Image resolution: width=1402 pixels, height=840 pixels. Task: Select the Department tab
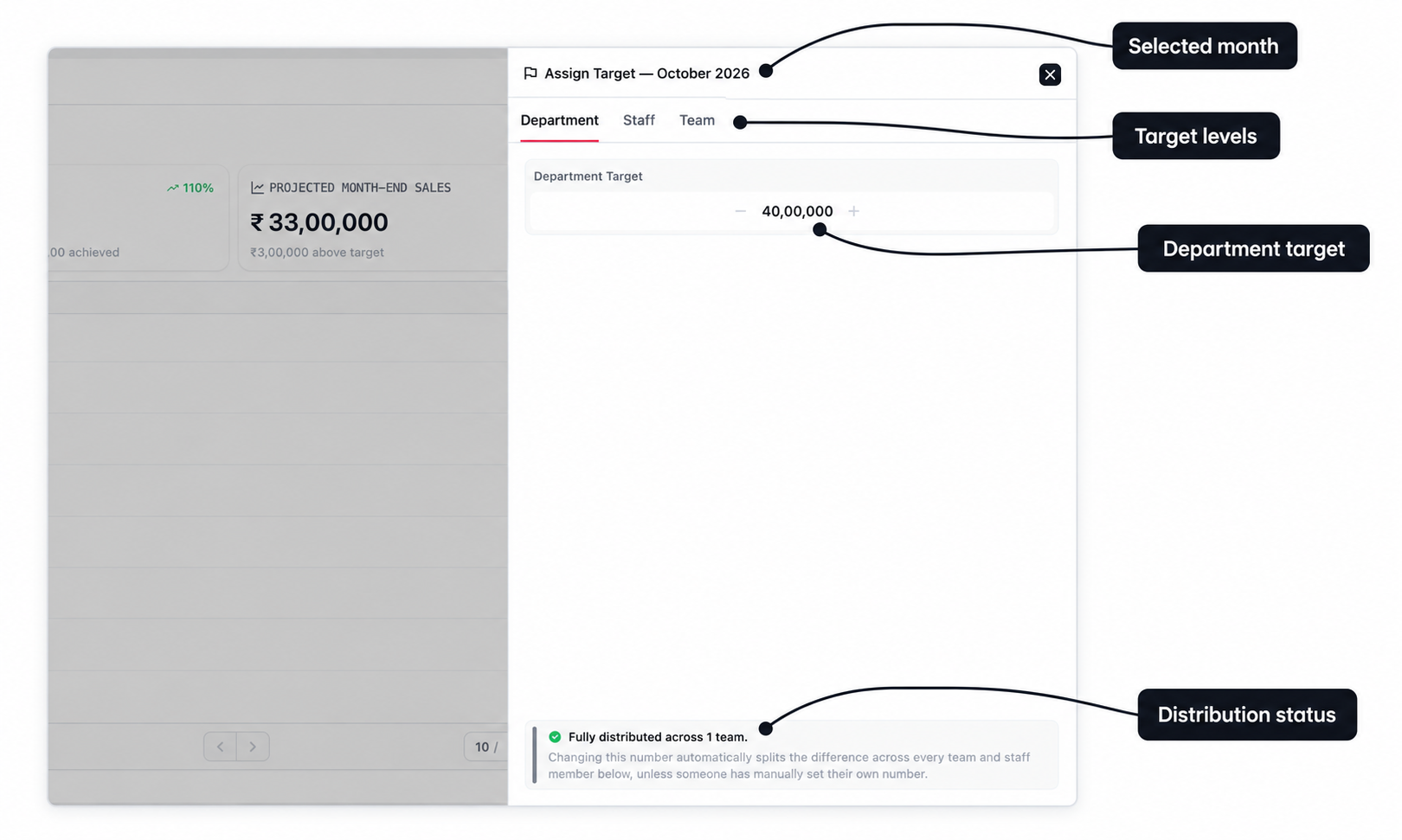click(x=559, y=120)
